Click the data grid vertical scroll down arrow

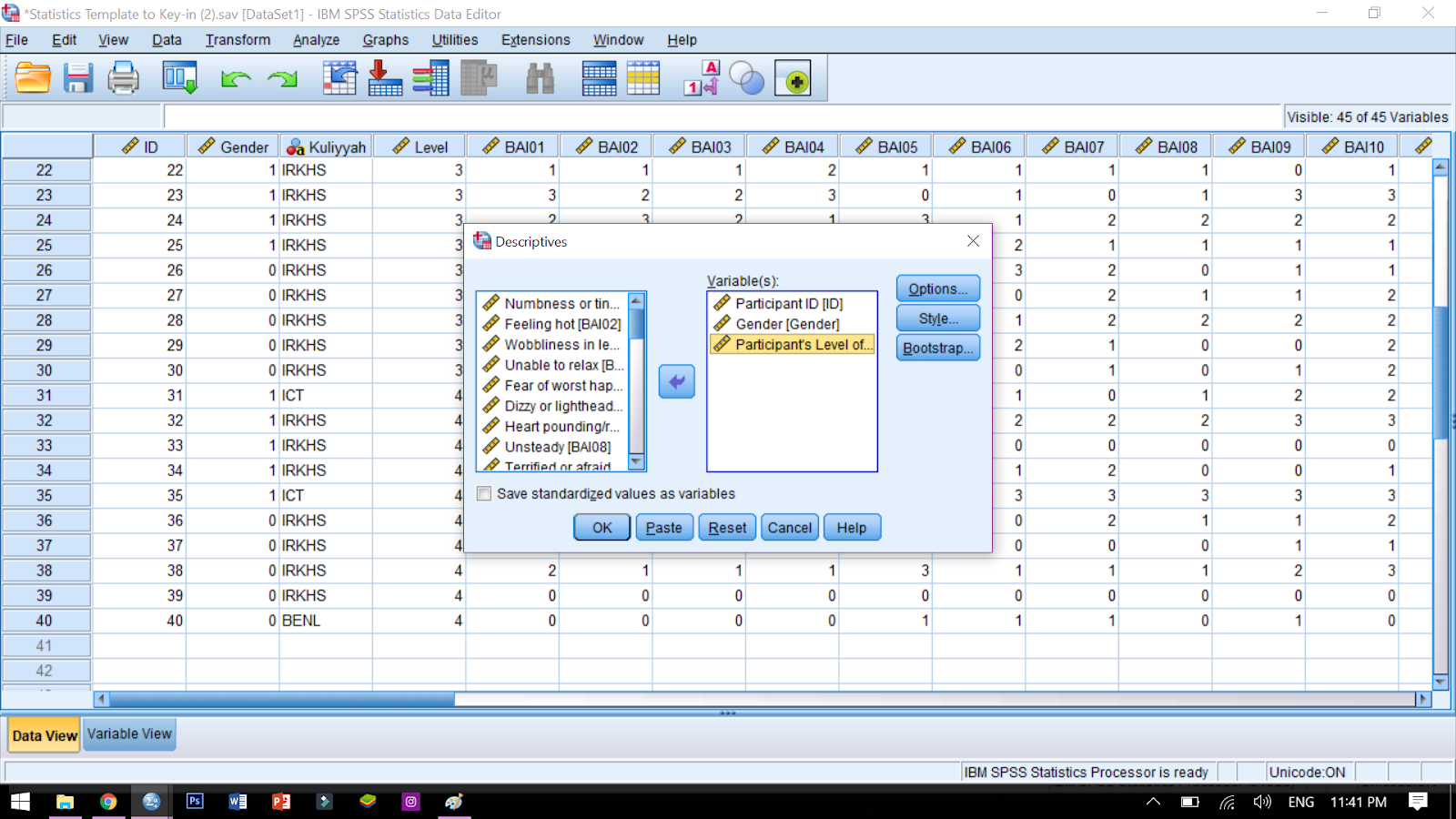pos(1441,682)
